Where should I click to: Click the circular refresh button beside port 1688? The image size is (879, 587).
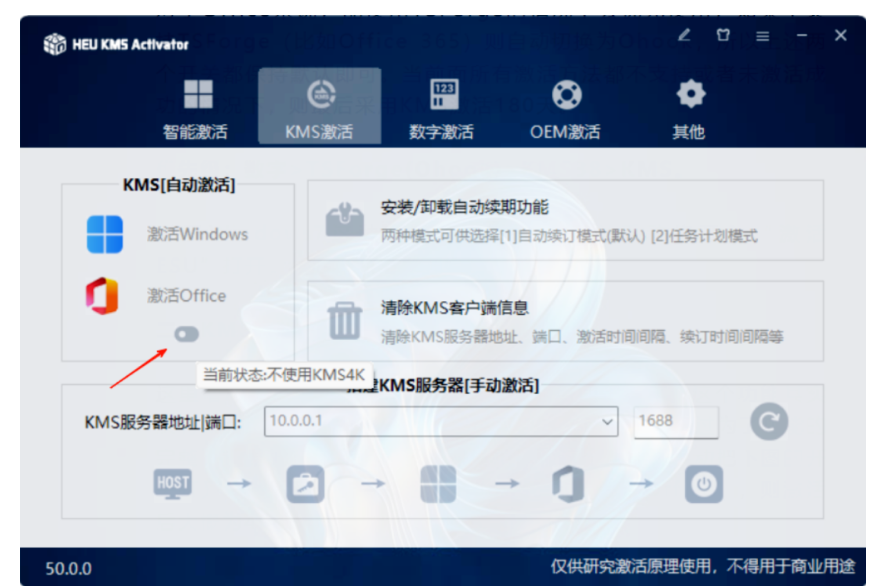point(768,421)
